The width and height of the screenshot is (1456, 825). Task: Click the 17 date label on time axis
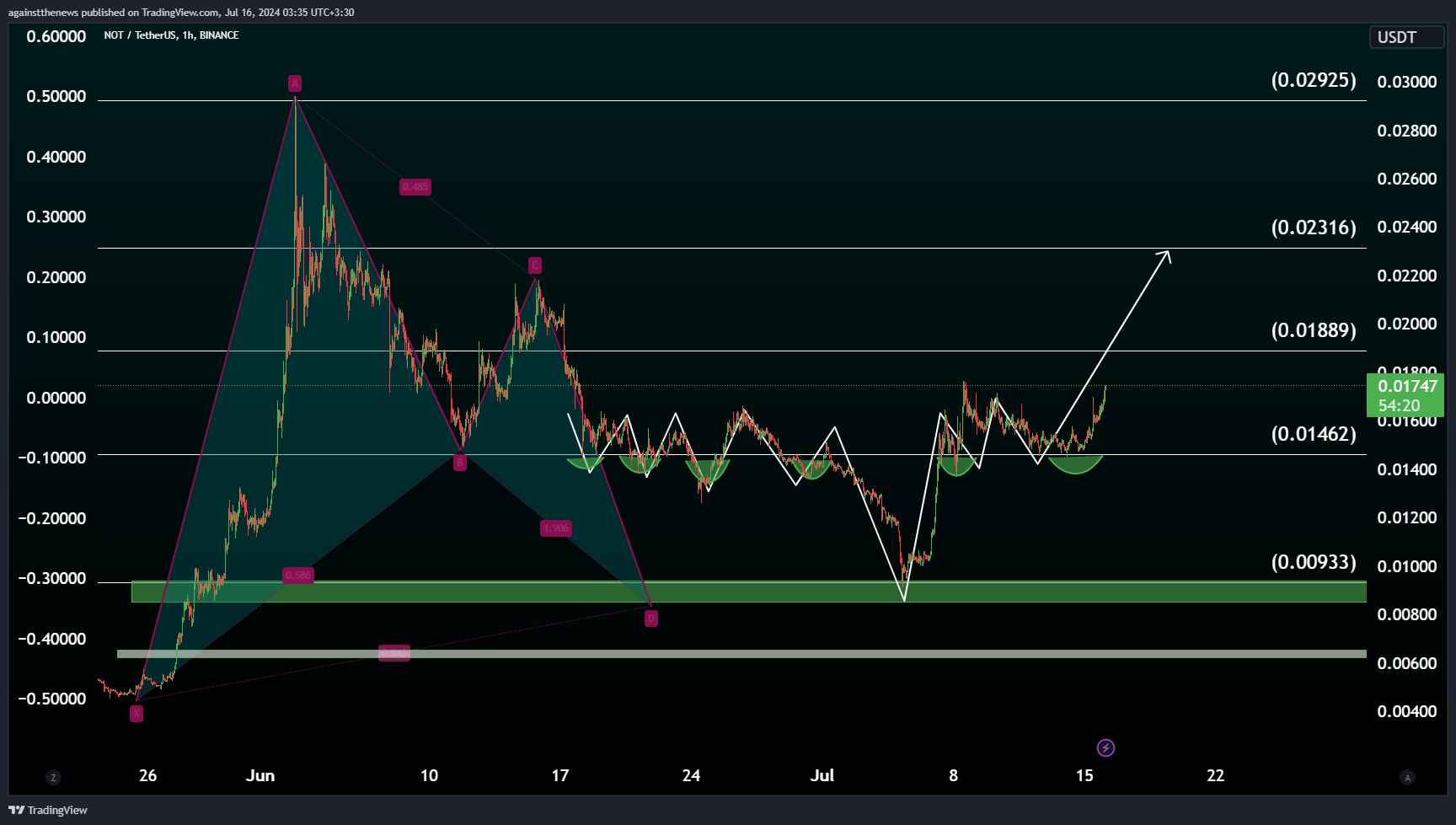(x=560, y=775)
